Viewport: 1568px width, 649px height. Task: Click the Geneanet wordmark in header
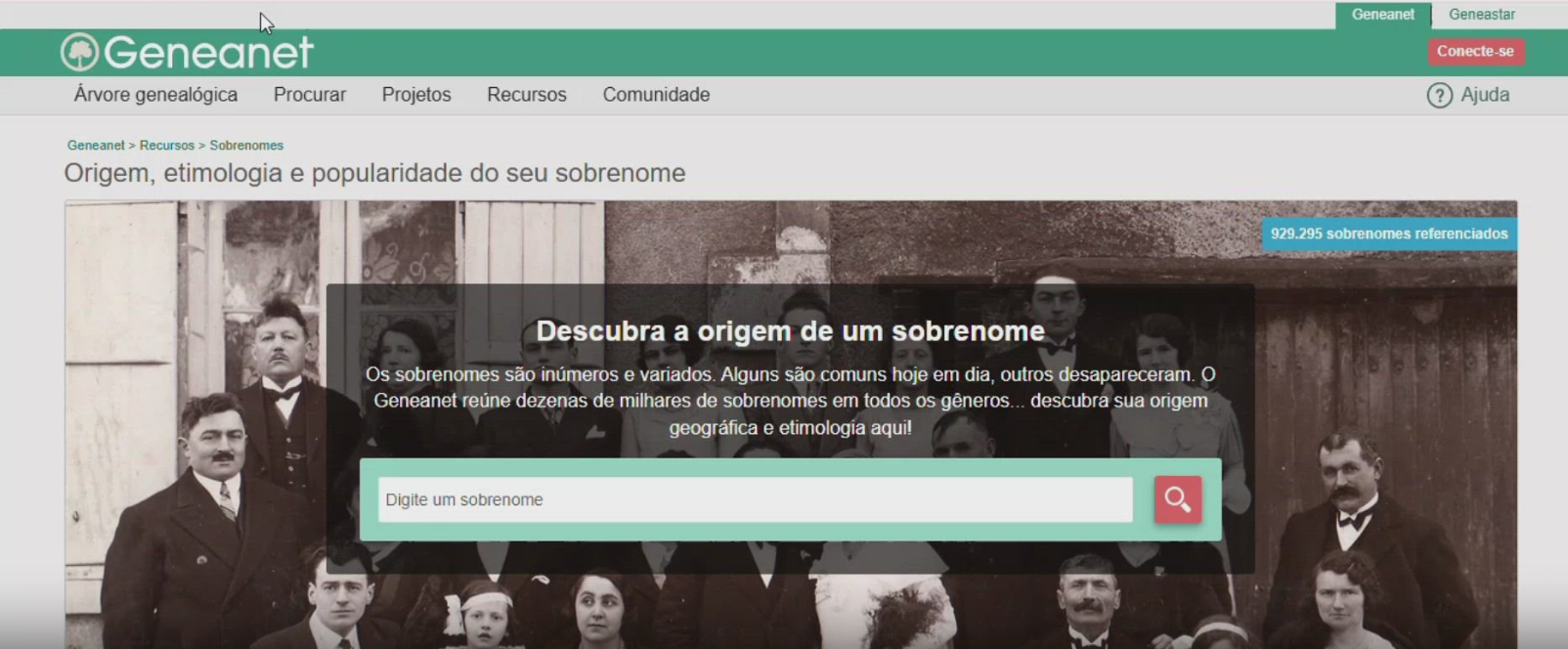click(x=208, y=52)
